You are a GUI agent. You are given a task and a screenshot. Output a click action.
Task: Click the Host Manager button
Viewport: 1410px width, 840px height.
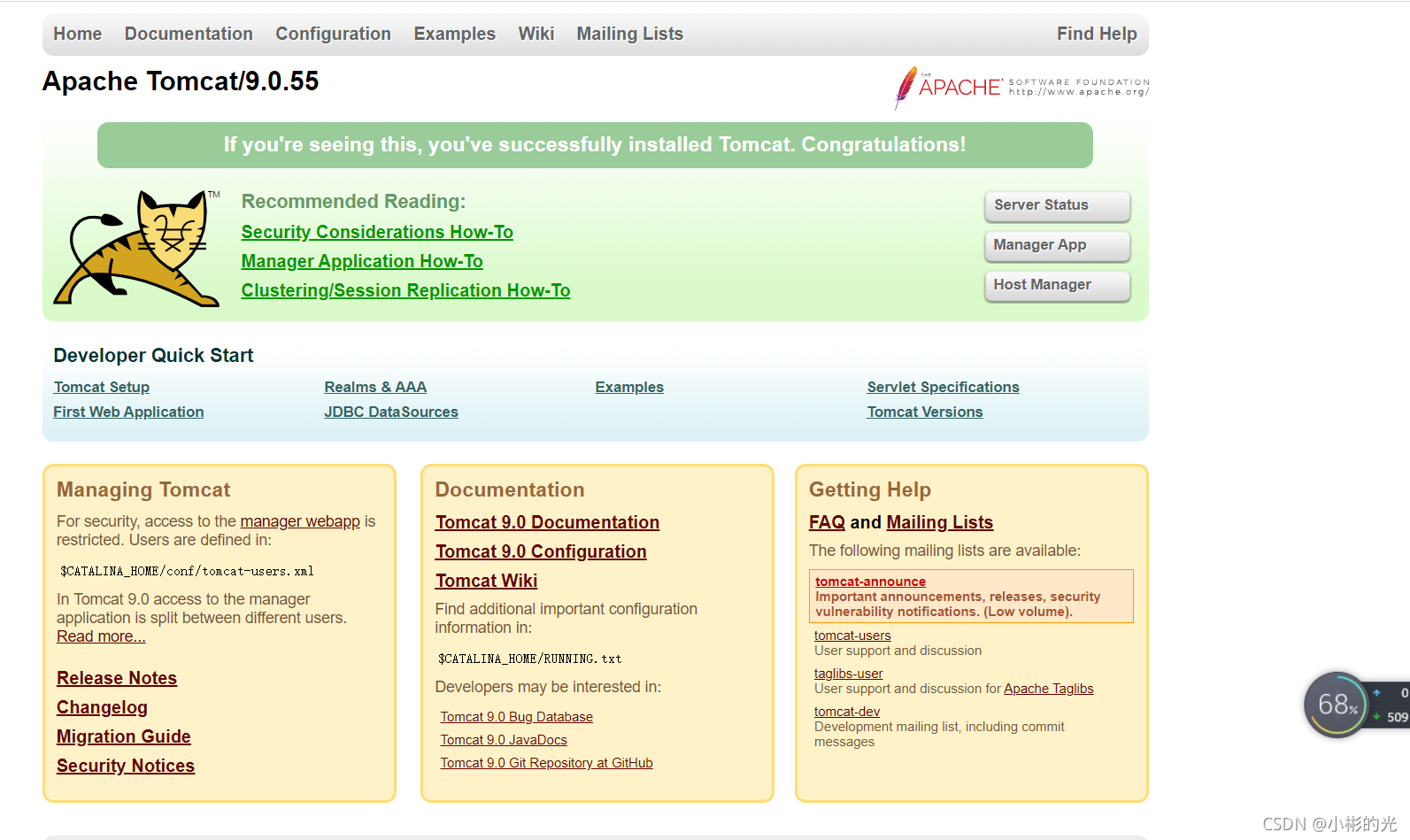1057,285
